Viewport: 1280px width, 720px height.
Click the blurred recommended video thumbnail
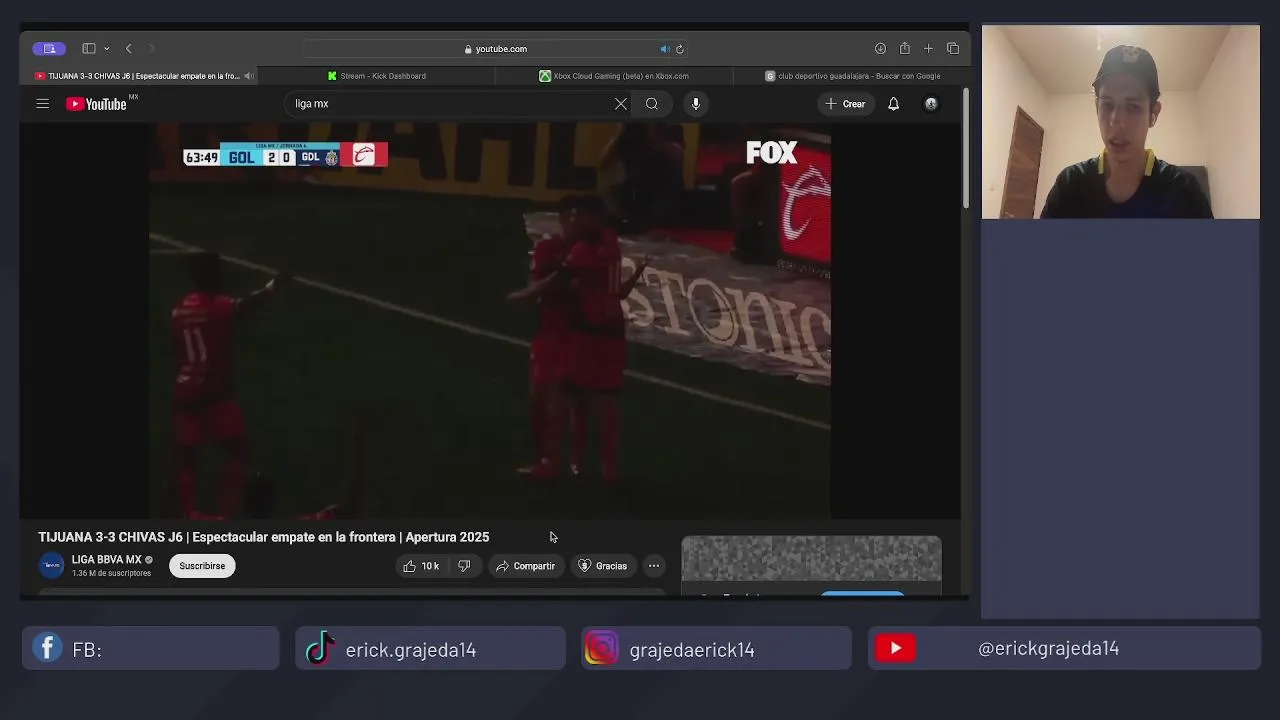point(811,559)
